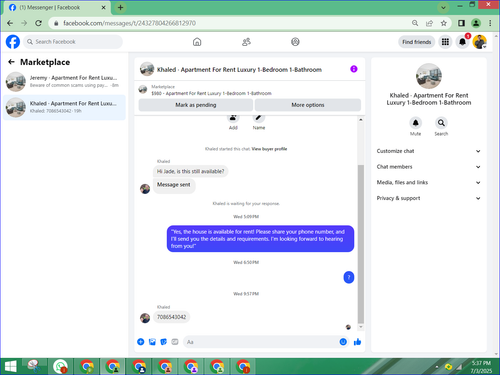
Task: Click the chat scroll up arrow
Action: point(361,120)
